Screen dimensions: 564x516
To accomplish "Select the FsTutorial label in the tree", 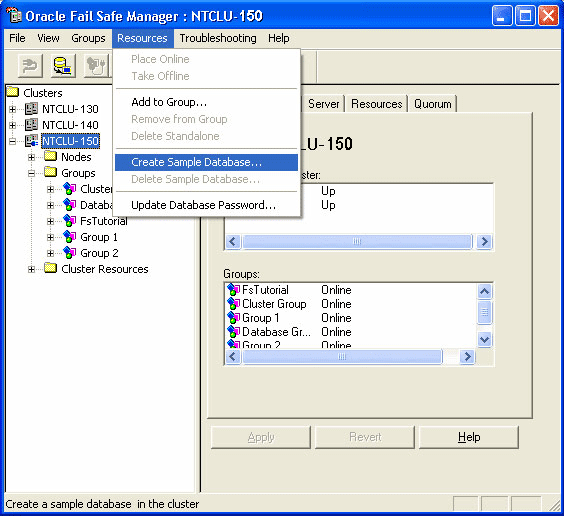I will pos(104,221).
